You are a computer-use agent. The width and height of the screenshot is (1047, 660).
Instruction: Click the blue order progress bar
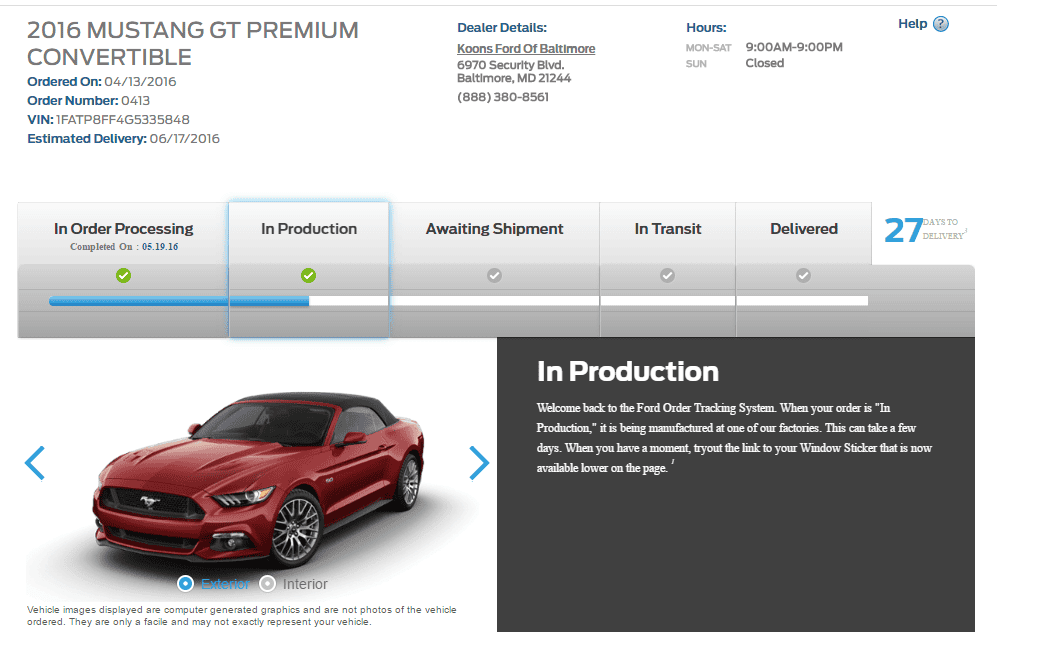pyautogui.click(x=179, y=301)
